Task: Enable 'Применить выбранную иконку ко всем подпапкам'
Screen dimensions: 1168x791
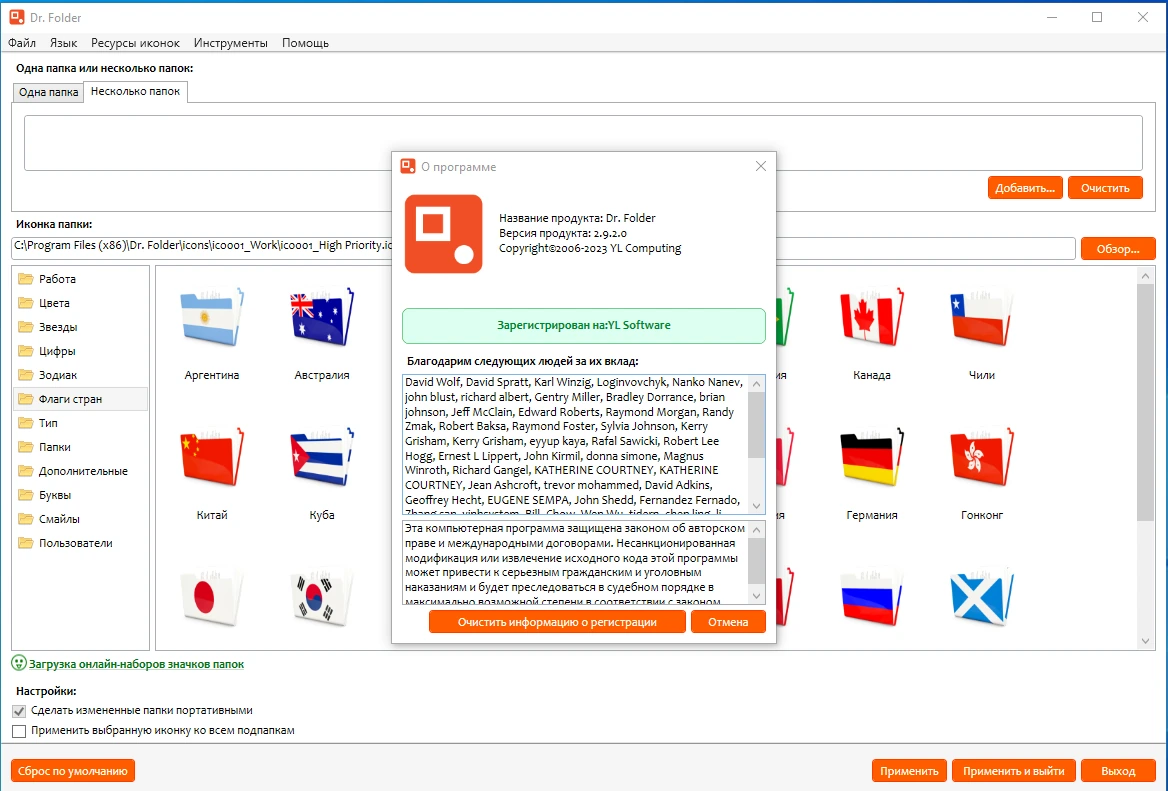Action: (19, 731)
